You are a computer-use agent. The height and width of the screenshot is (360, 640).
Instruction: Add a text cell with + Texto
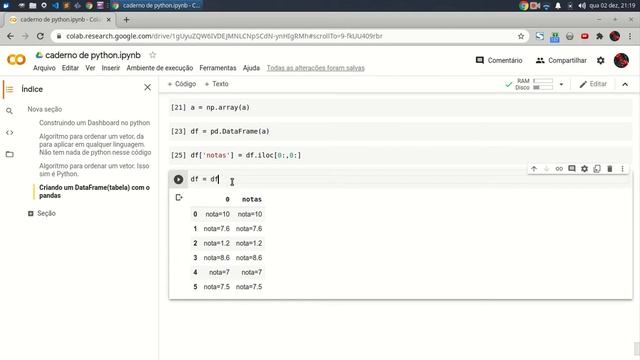pos(217,84)
